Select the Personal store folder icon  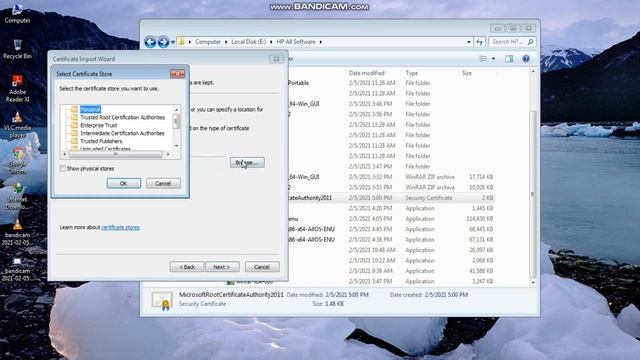[x=74, y=109]
